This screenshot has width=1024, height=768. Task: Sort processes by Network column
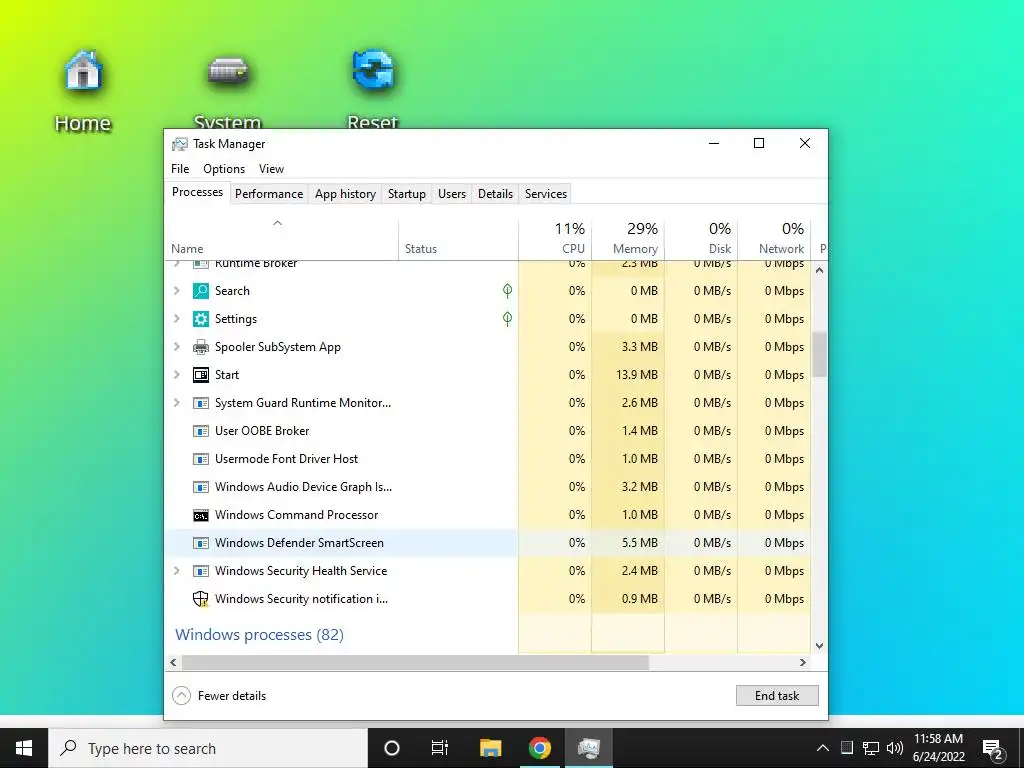775,240
